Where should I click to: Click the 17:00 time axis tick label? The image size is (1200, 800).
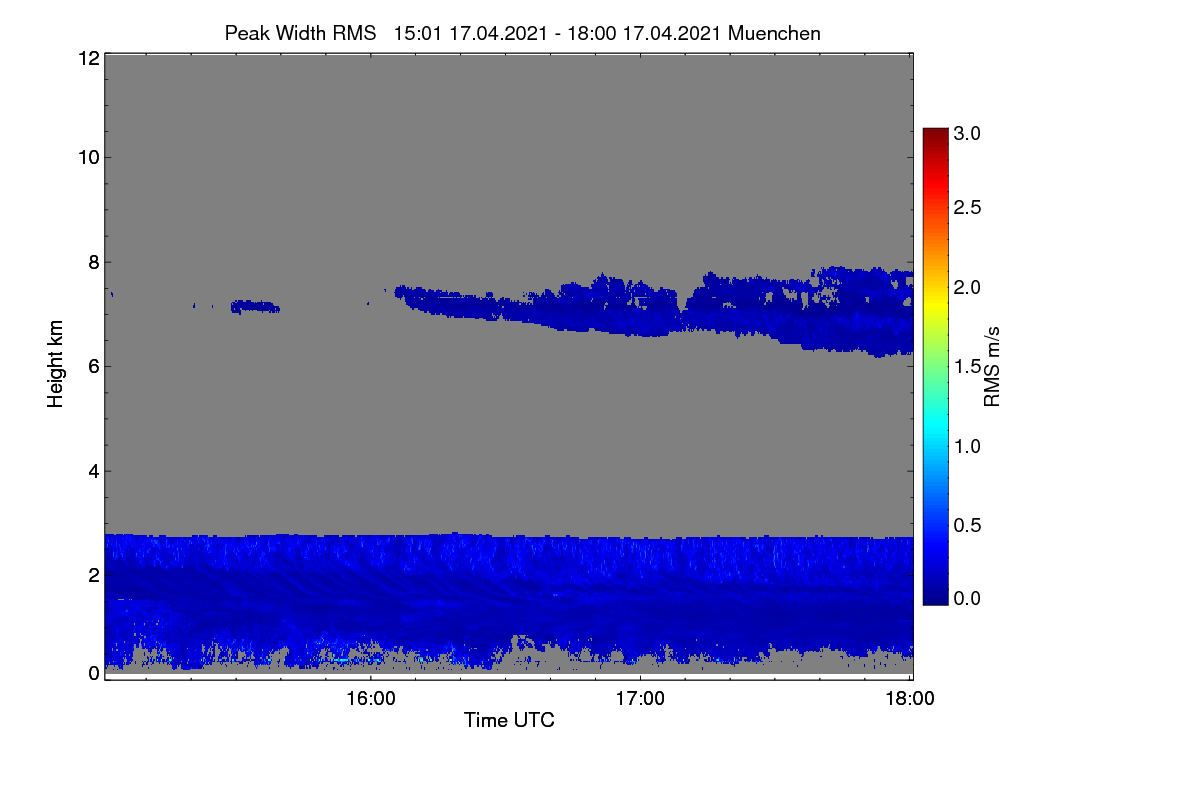(640, 698)
